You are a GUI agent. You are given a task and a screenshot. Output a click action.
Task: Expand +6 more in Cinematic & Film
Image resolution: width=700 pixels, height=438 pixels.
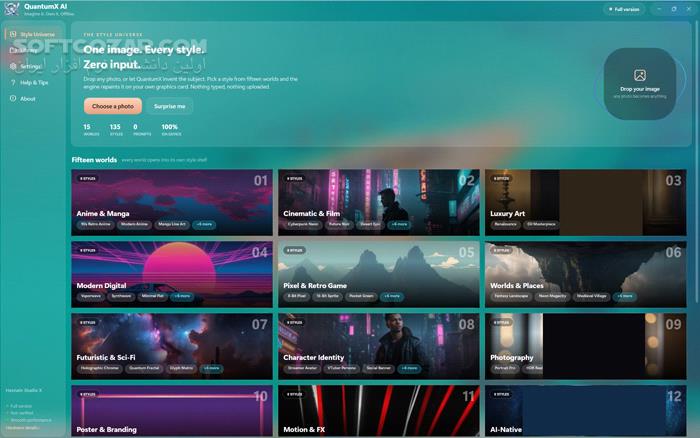click(x=399, y=224)
